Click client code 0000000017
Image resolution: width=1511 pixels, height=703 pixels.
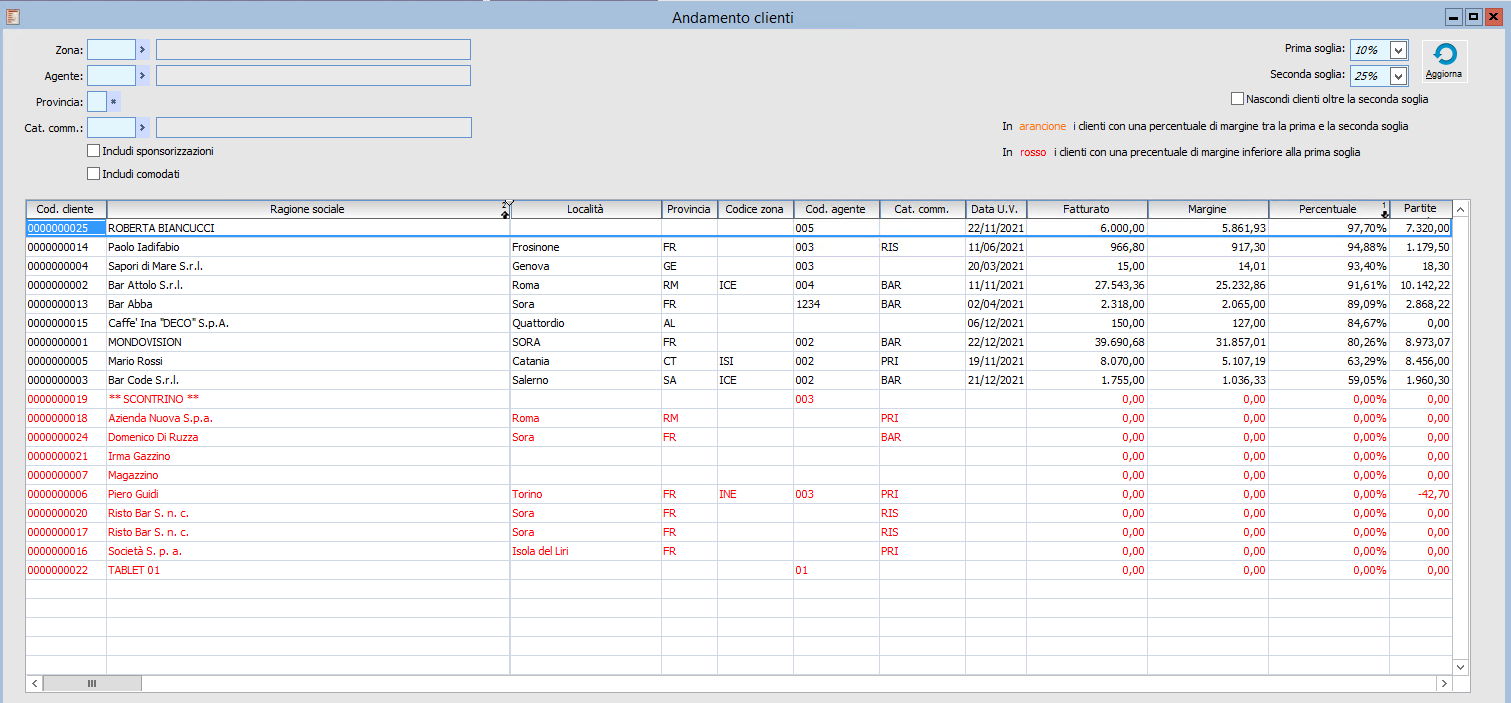58,532
